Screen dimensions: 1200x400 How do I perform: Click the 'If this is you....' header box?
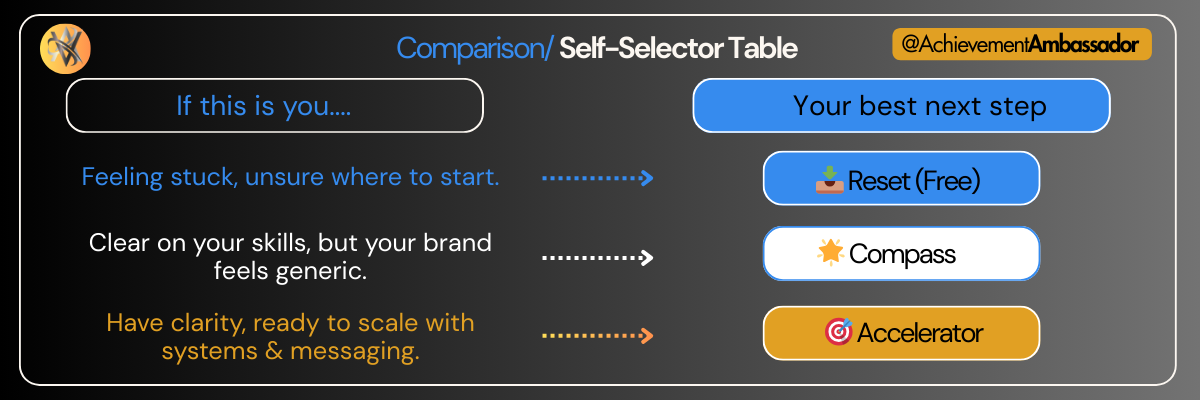point(275,106)
